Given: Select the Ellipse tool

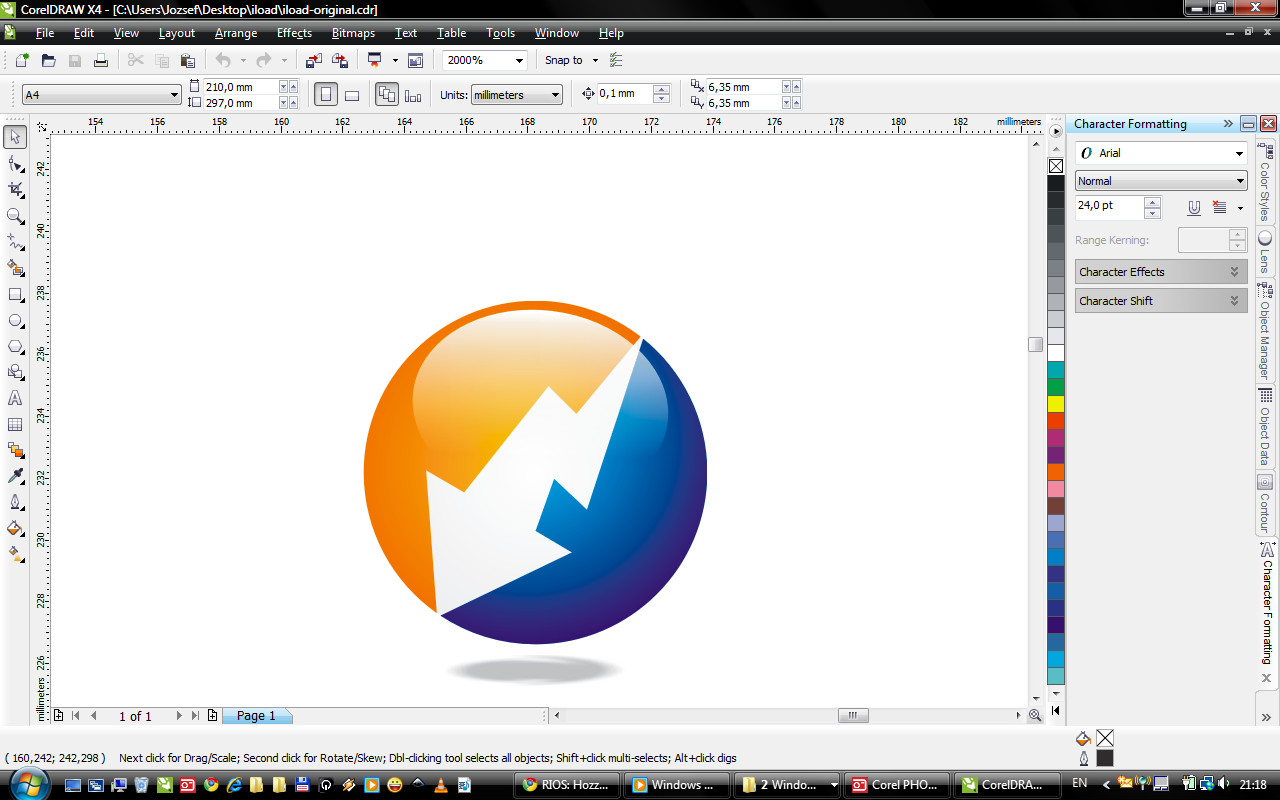Looking at the screenshot, I should (x=15, y=320).
